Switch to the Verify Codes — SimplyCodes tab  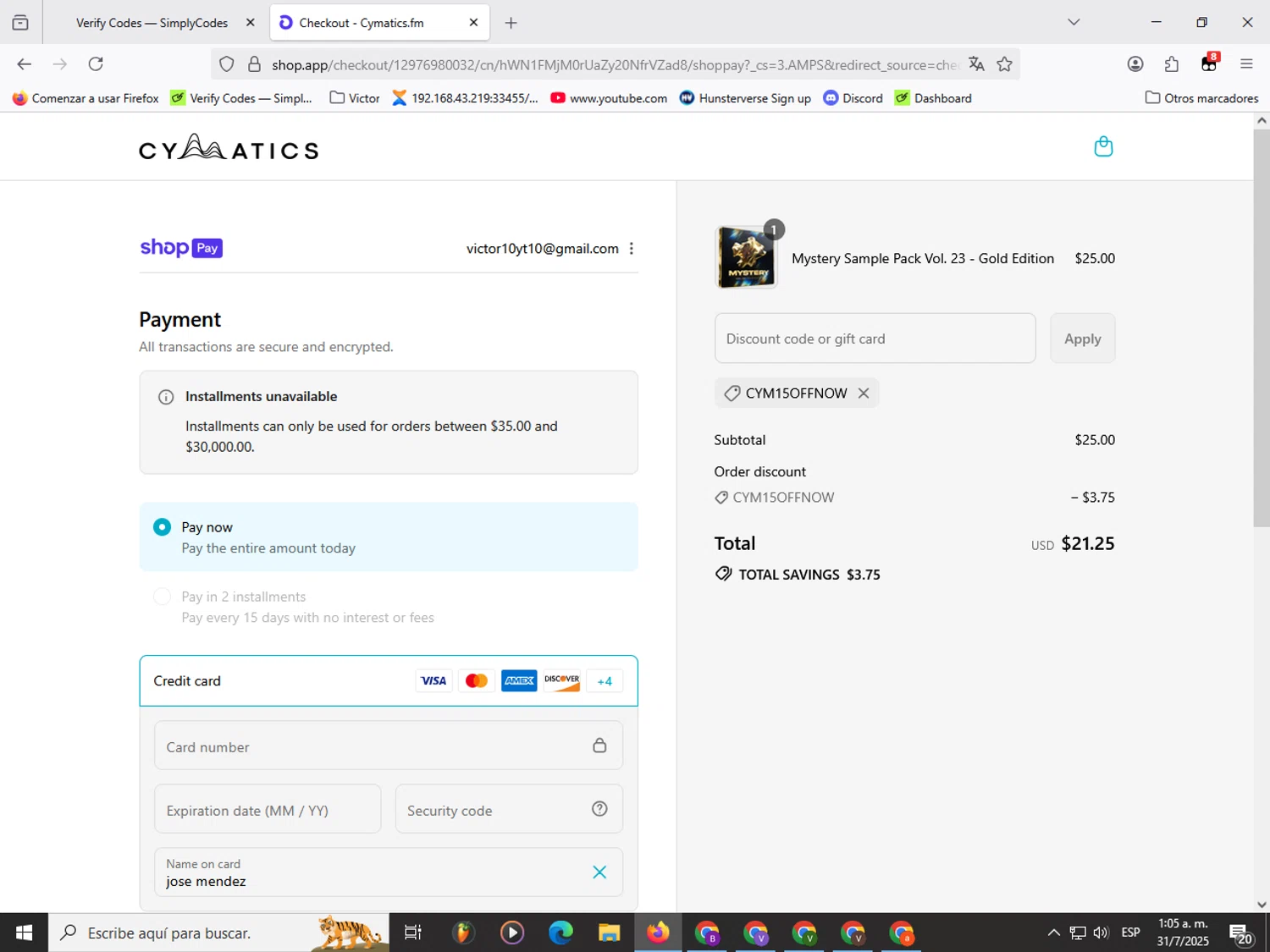[x=152, y=23]
